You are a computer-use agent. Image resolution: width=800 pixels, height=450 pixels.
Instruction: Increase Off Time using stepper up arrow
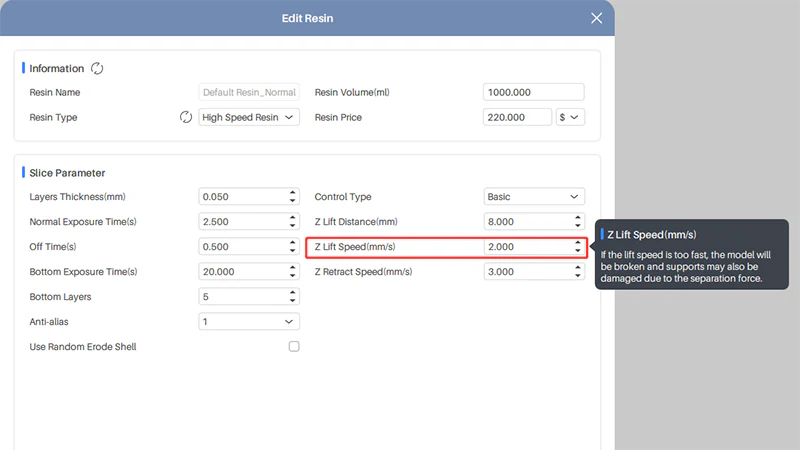[x=292, y=243]
